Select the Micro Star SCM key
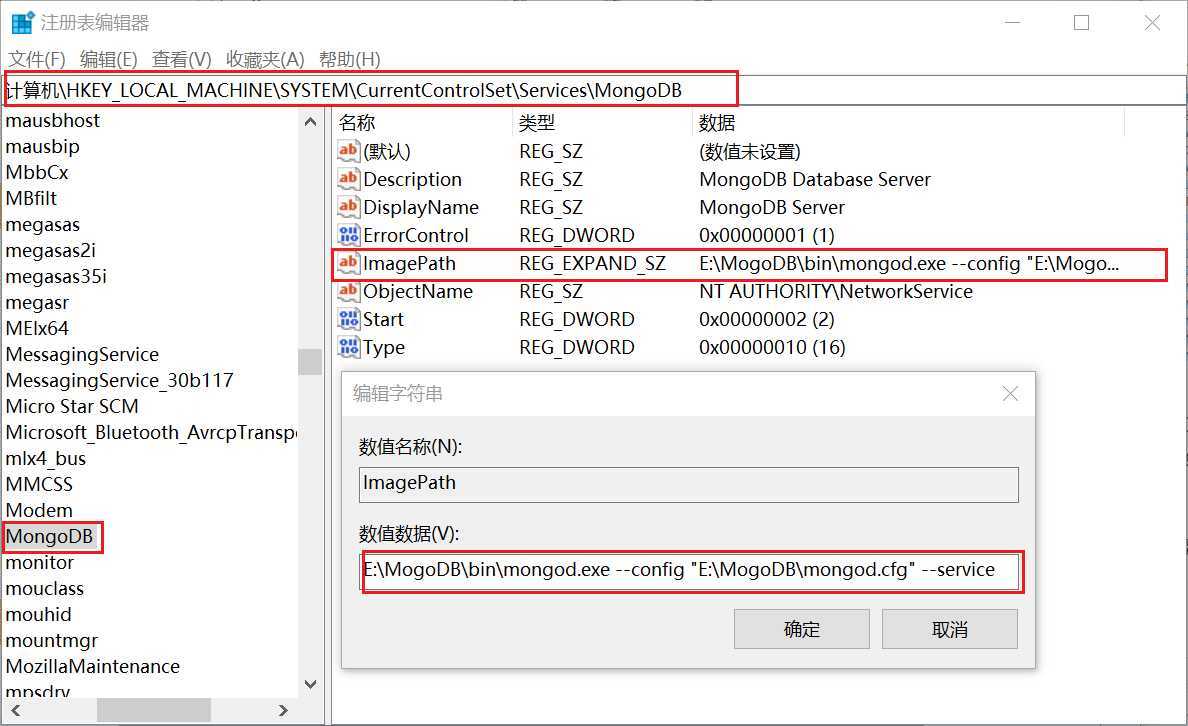This screenshot has width=1188, height=726. 72,406
